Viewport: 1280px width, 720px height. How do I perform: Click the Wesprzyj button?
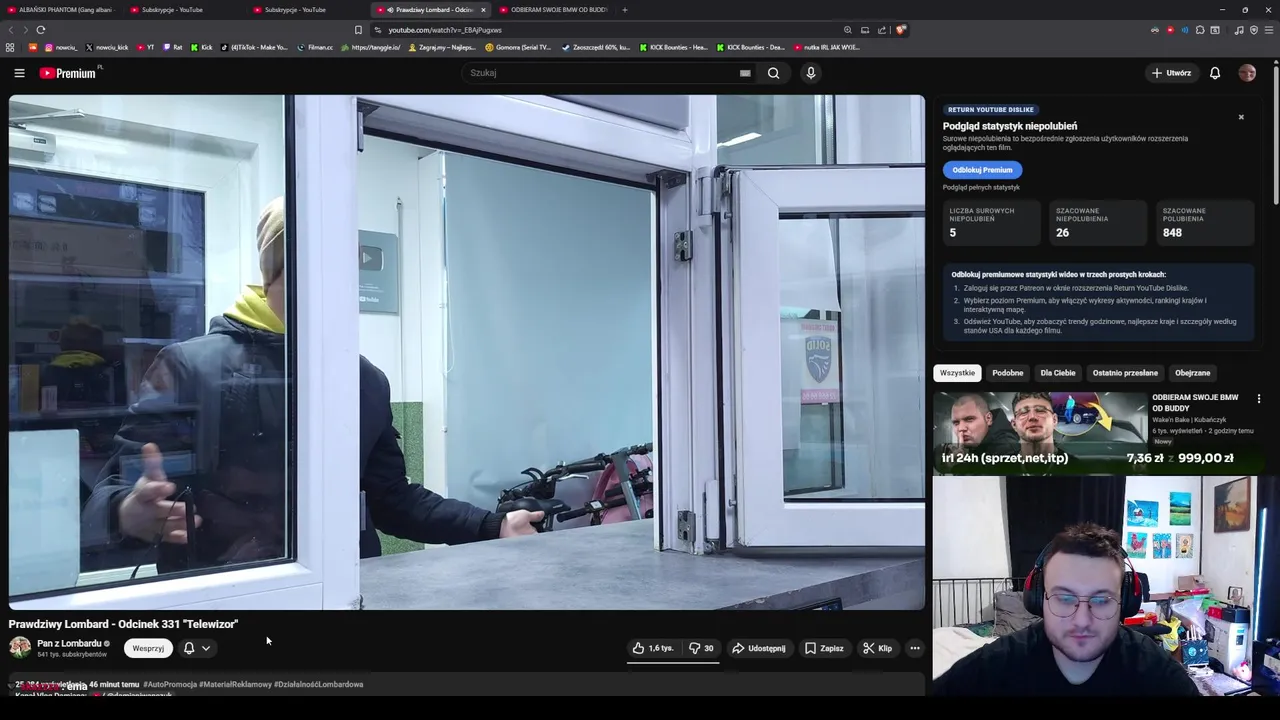[x=148, y=648]
